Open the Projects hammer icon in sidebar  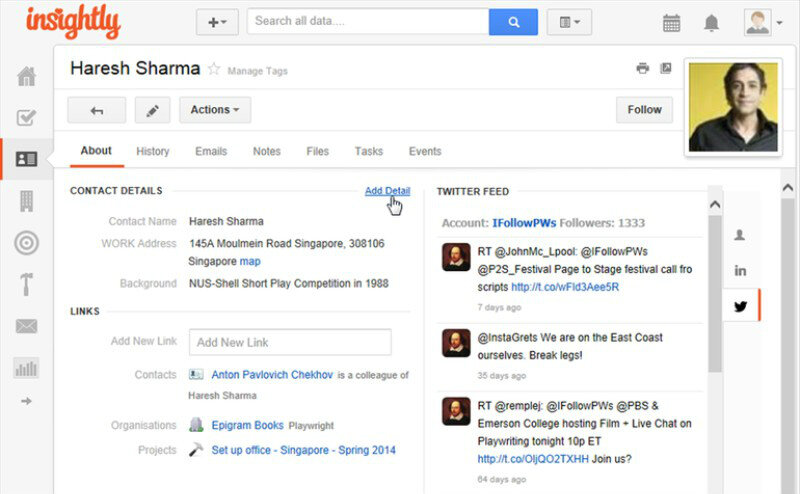[26, 284]
